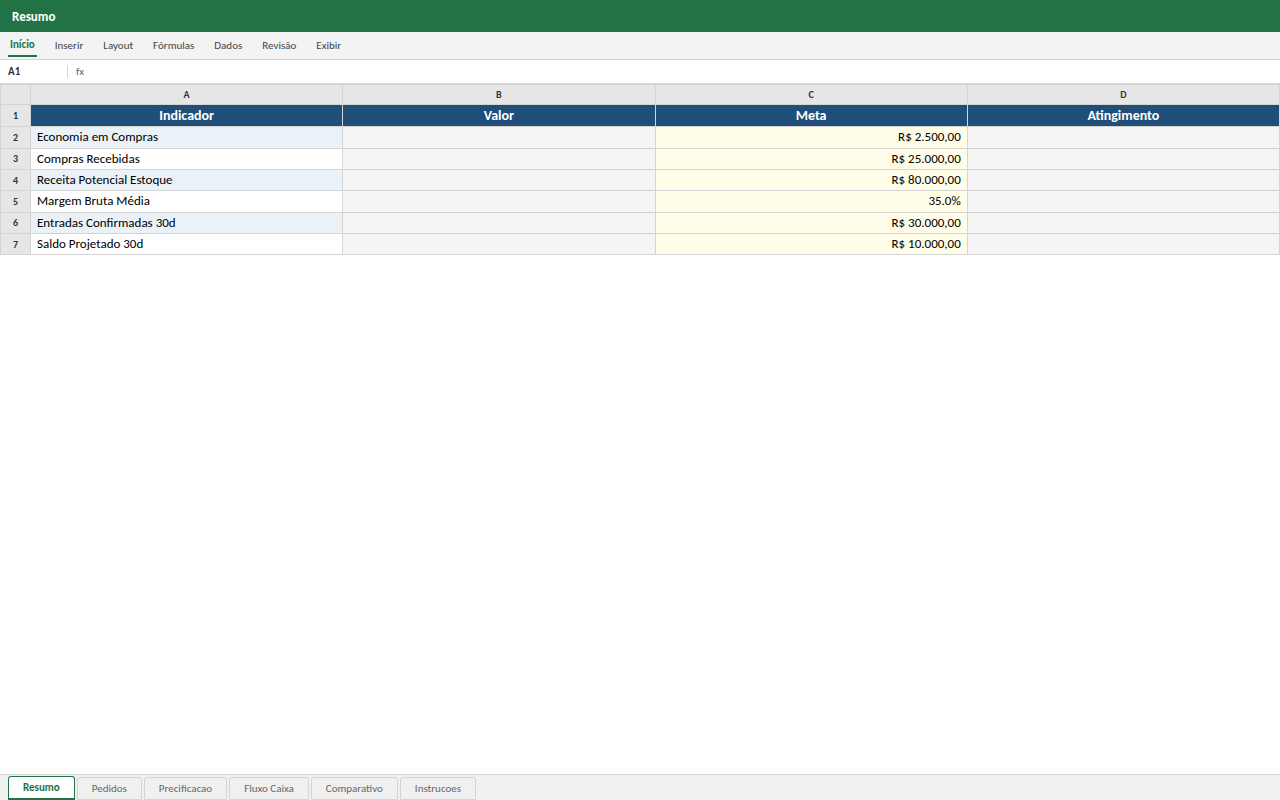Click the fx formula bar field
Image resolution: width=1280 pixels, height=800 pixels.
point(676,72)
